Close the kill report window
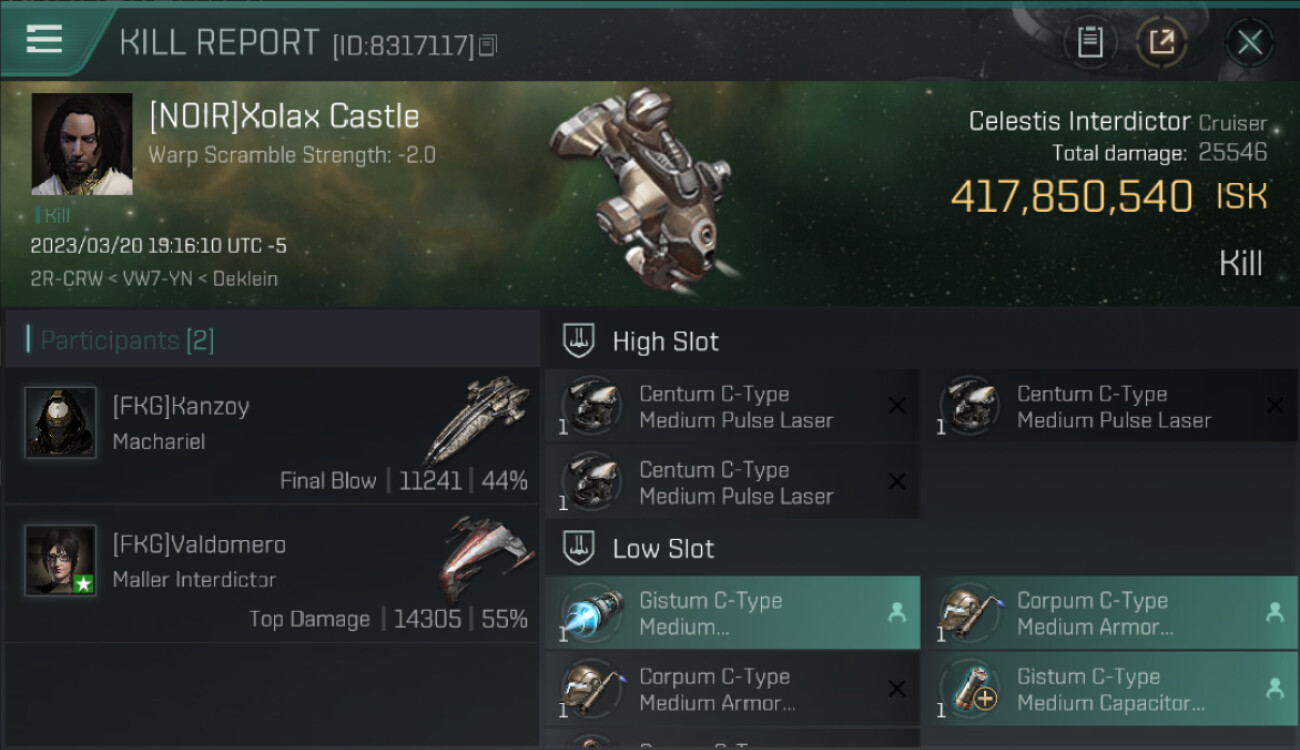This screenshot has height=750, width=1300. tap(1249, 42)
